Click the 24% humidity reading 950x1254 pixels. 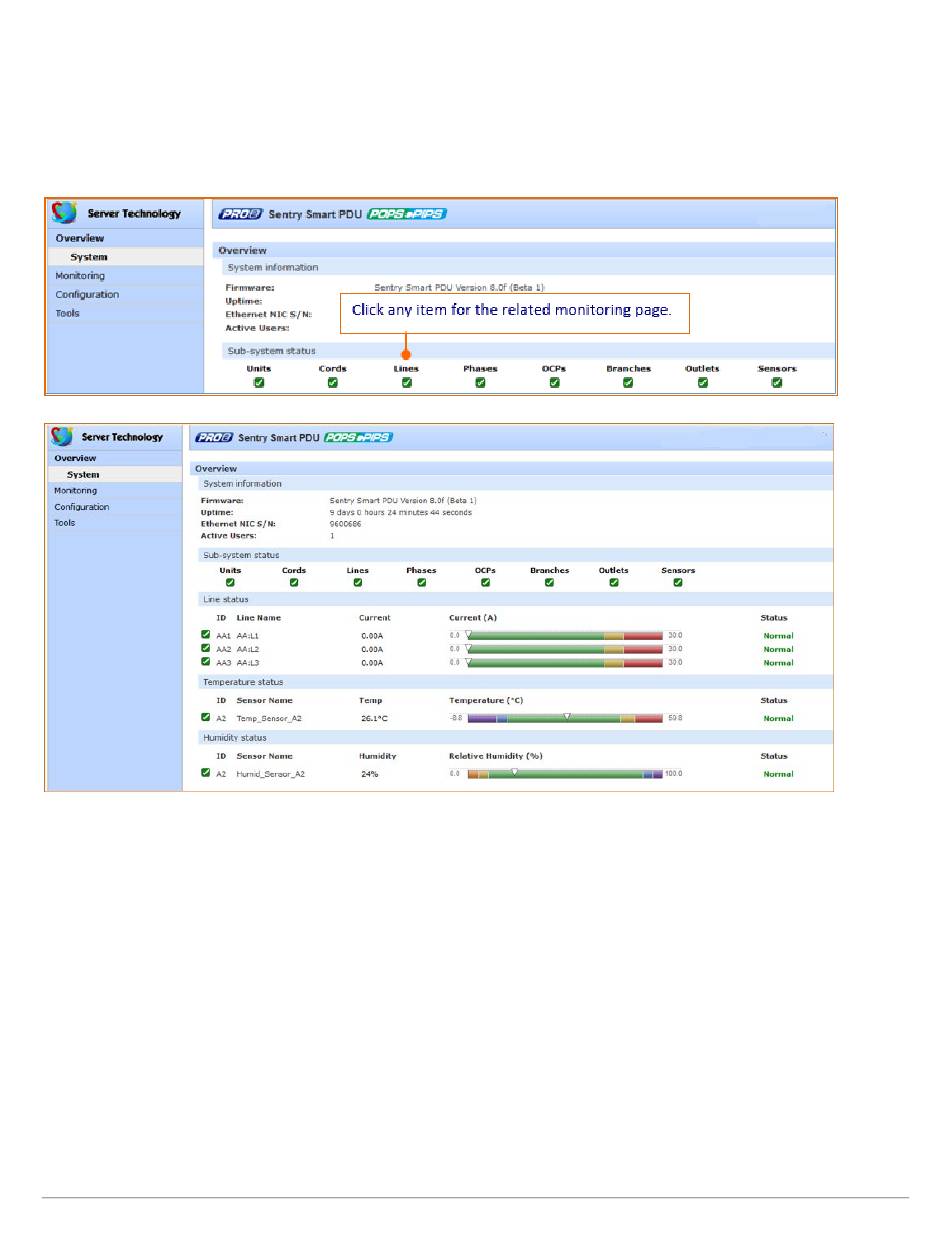[370, 774]
